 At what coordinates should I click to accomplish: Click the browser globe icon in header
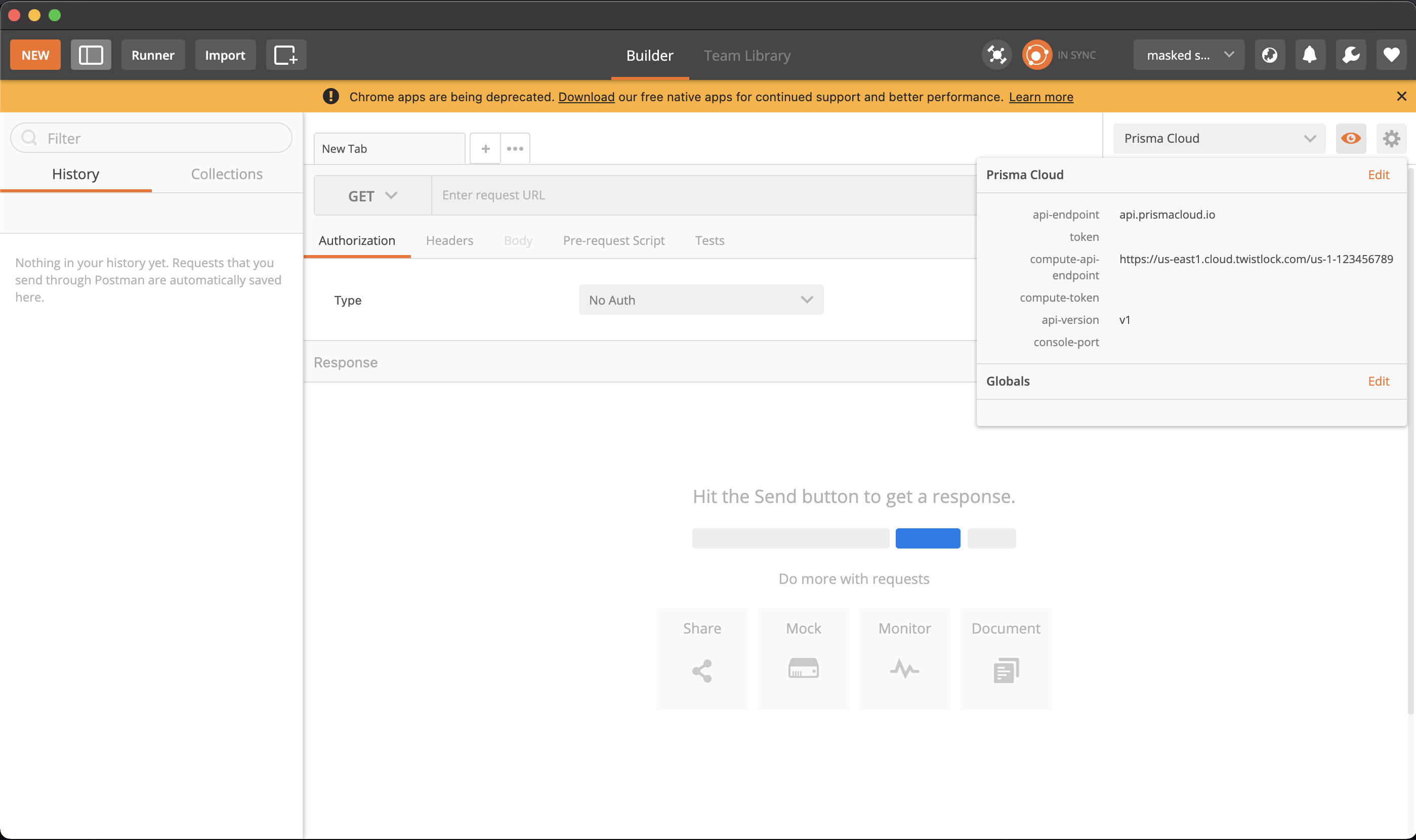point(1269,55)
